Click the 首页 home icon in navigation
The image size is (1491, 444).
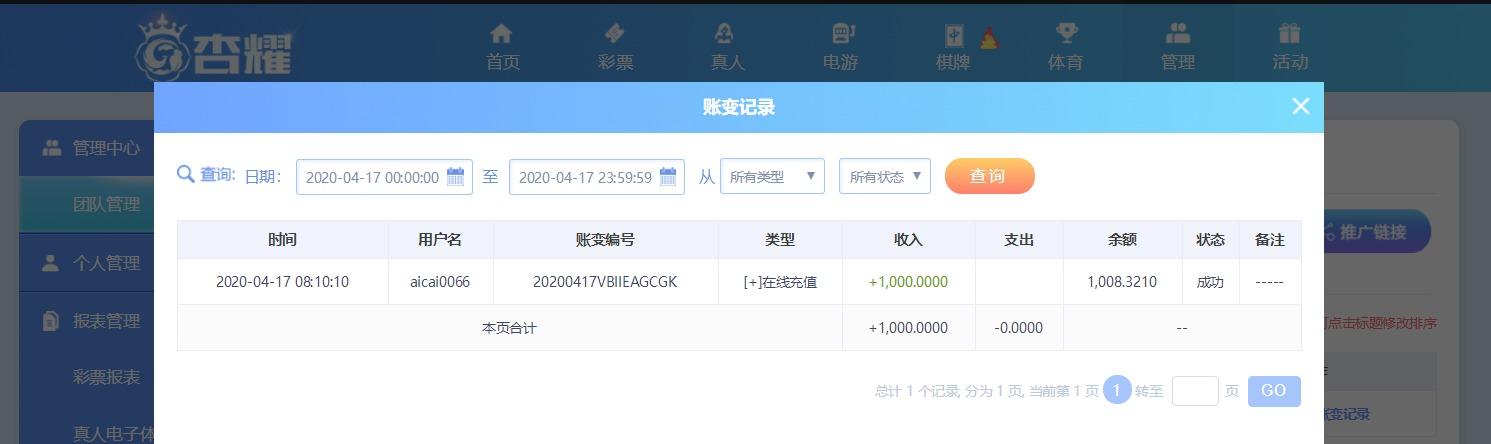[x=502, y=35]
